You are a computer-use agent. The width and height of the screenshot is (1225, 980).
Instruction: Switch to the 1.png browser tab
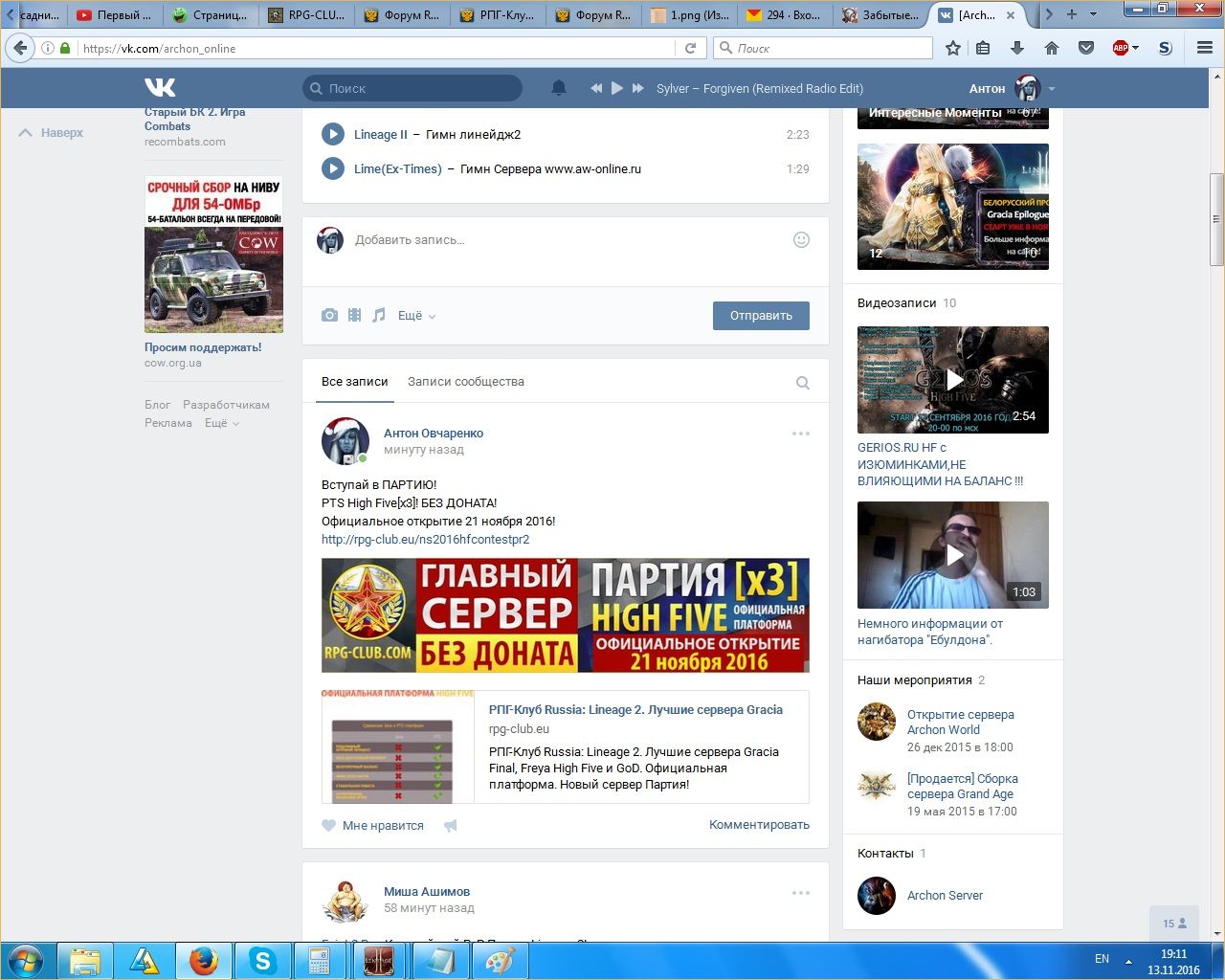tap(689, 14)
